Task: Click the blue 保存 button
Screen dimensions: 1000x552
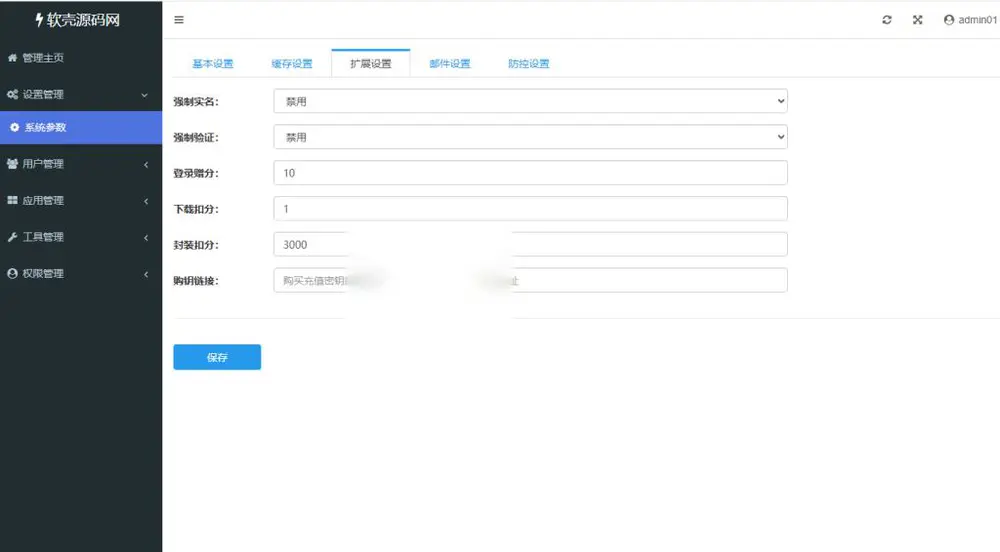Action: point(217,357)
